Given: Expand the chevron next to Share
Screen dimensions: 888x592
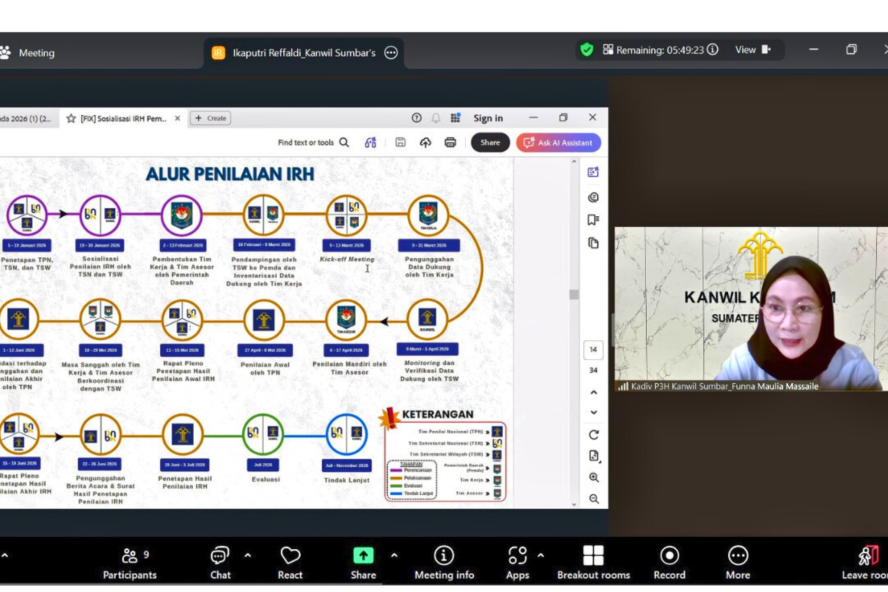Looking at the screenshot, I should pos(394,555).
